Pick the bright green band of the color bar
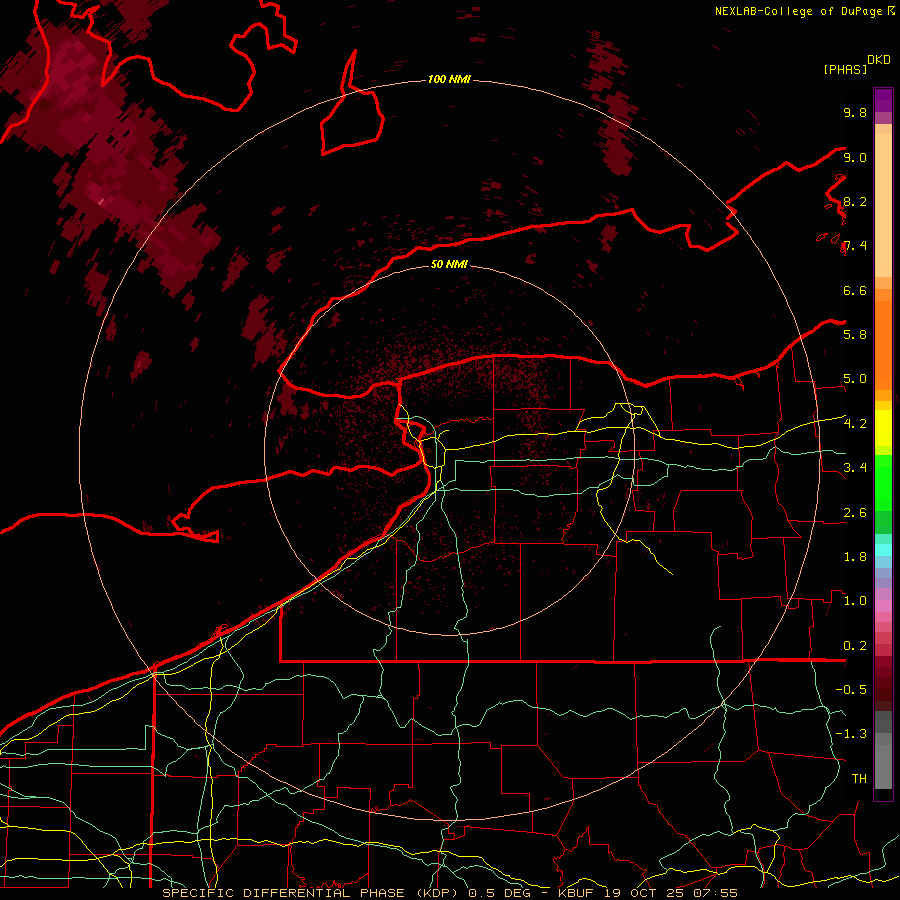 tap(883, 483)
